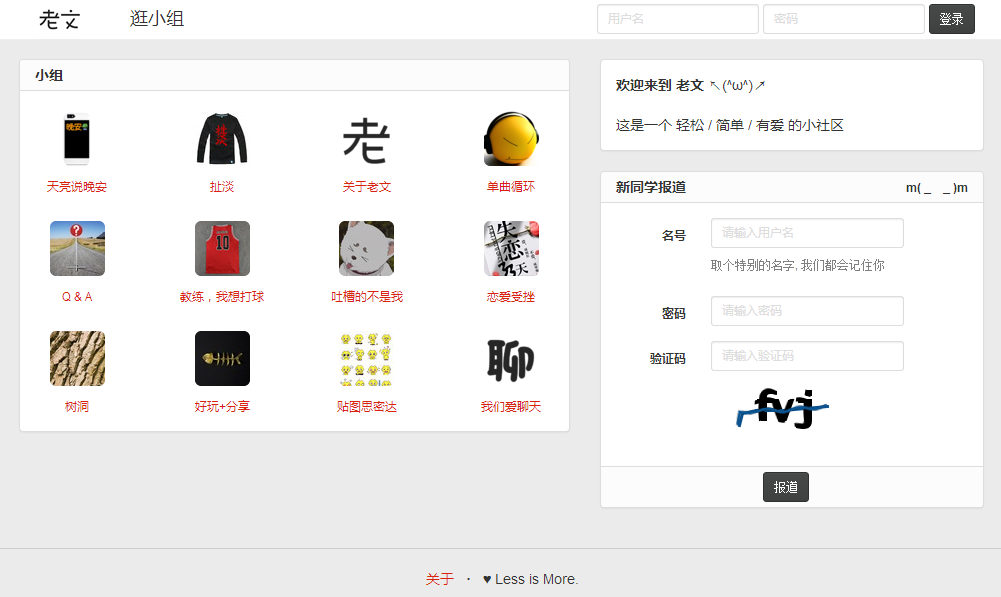Open the 贴图思密达 emoji grid icon
The height and width of the screenshot is (597, 1001).
tap(366, 358)
